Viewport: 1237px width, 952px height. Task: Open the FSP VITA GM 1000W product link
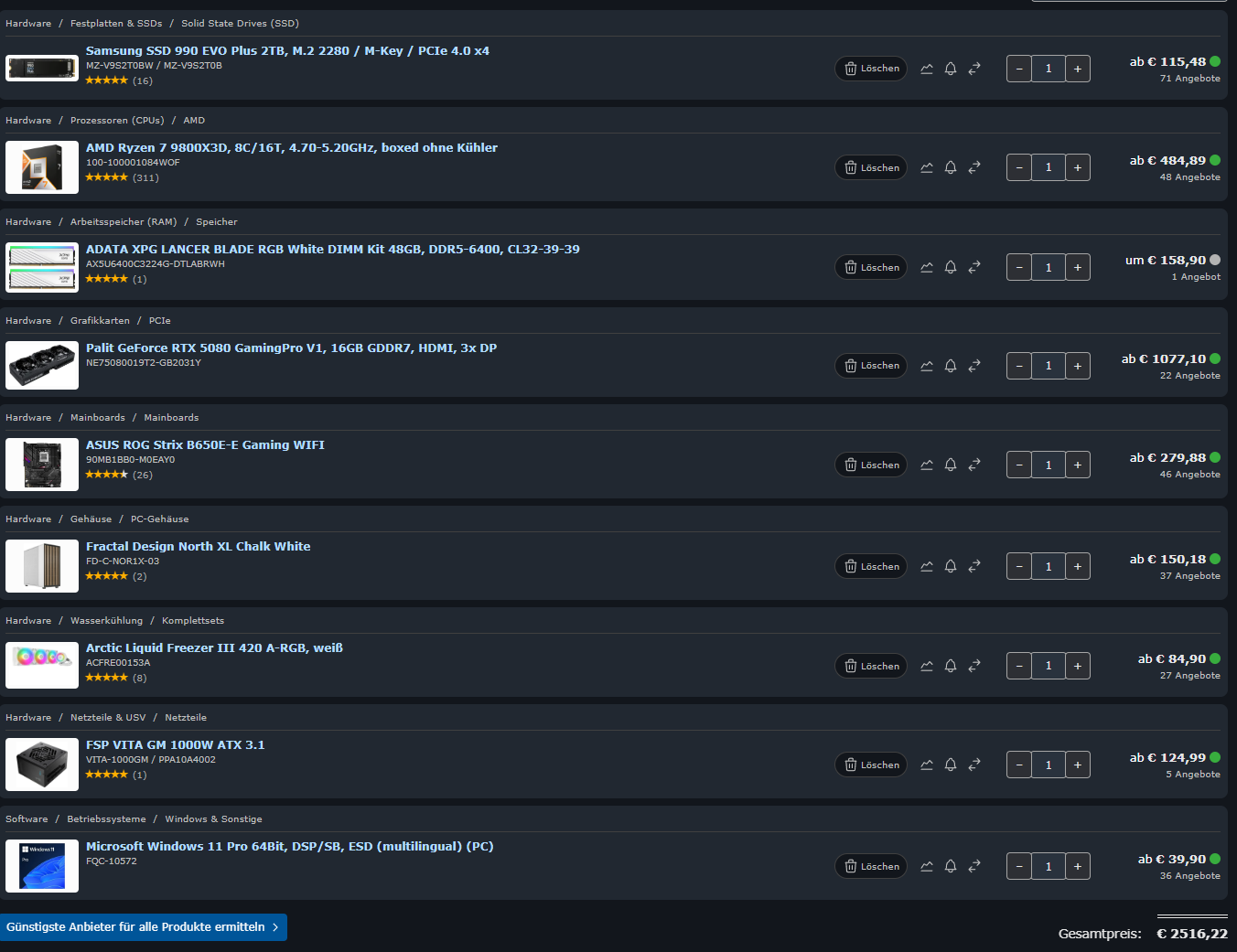tap(176, 745)
